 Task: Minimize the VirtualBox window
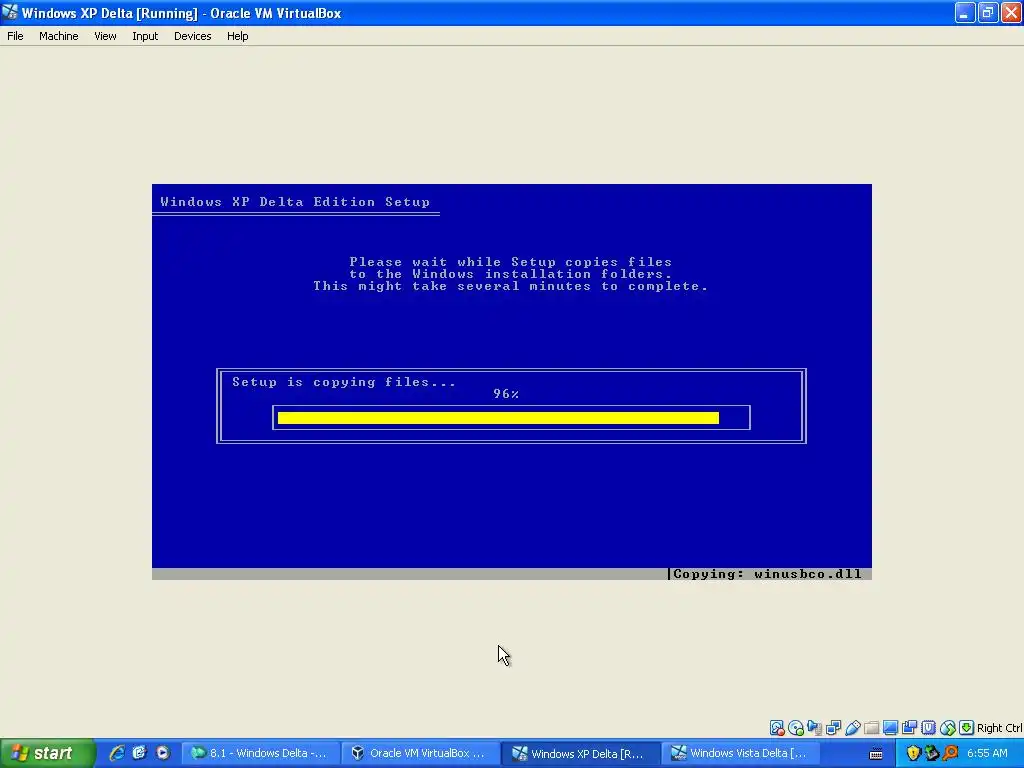click(x=964, y=12)
